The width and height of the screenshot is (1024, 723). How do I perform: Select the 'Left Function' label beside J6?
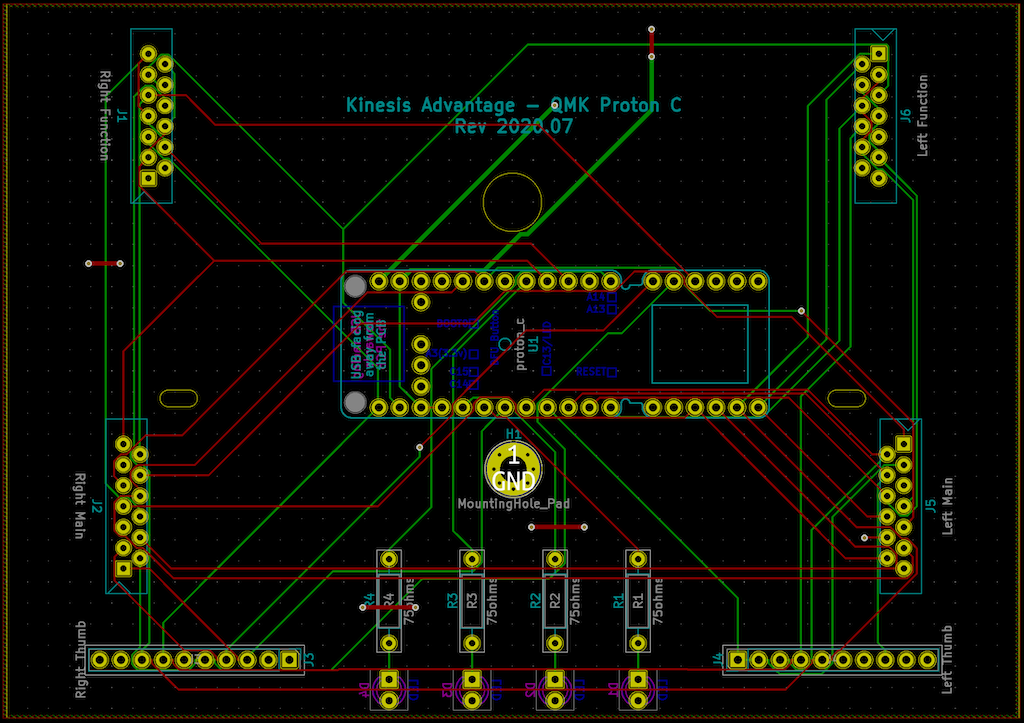click(x=922, y=116)
